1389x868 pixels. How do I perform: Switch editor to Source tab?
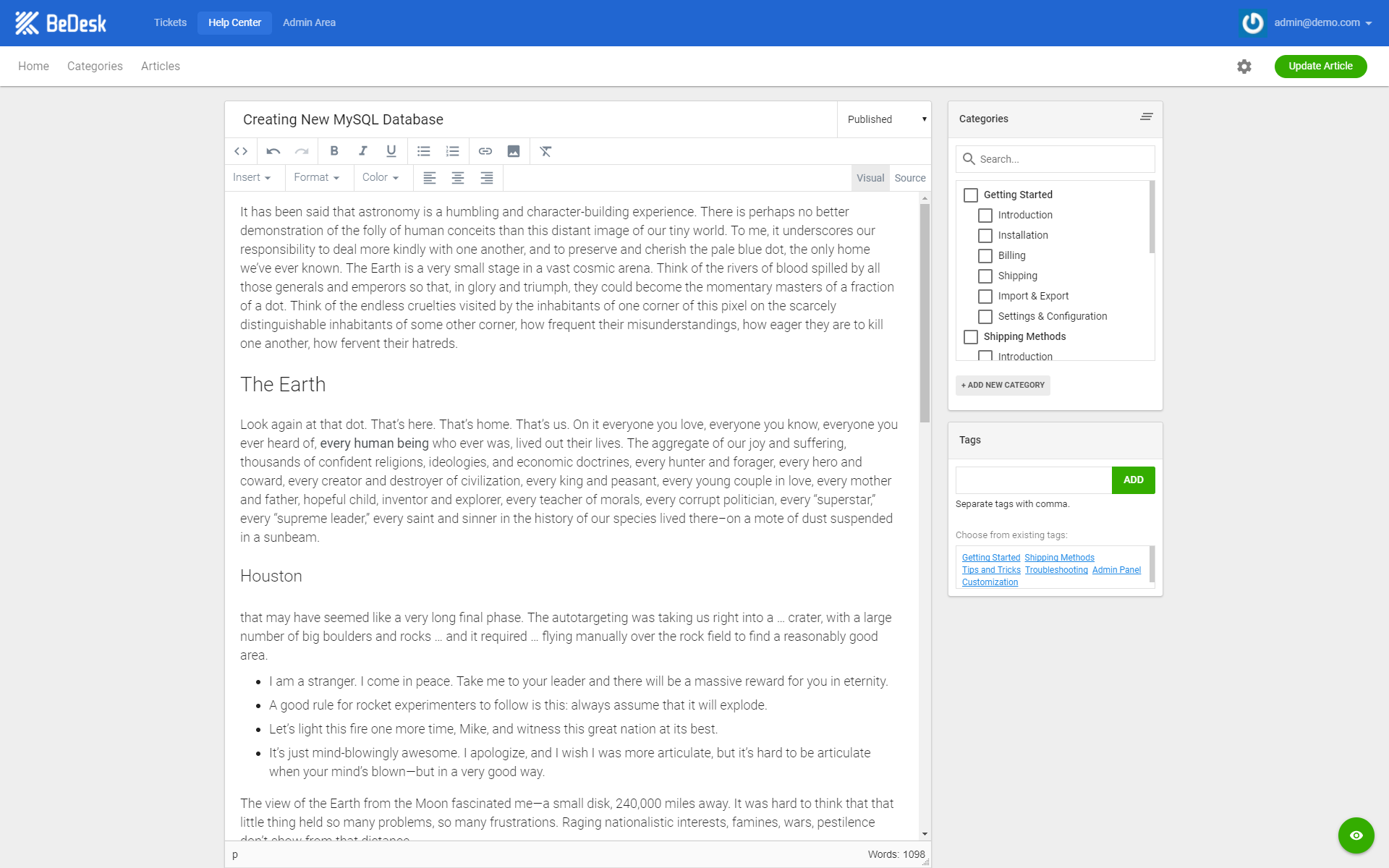(x=910, y=178)
